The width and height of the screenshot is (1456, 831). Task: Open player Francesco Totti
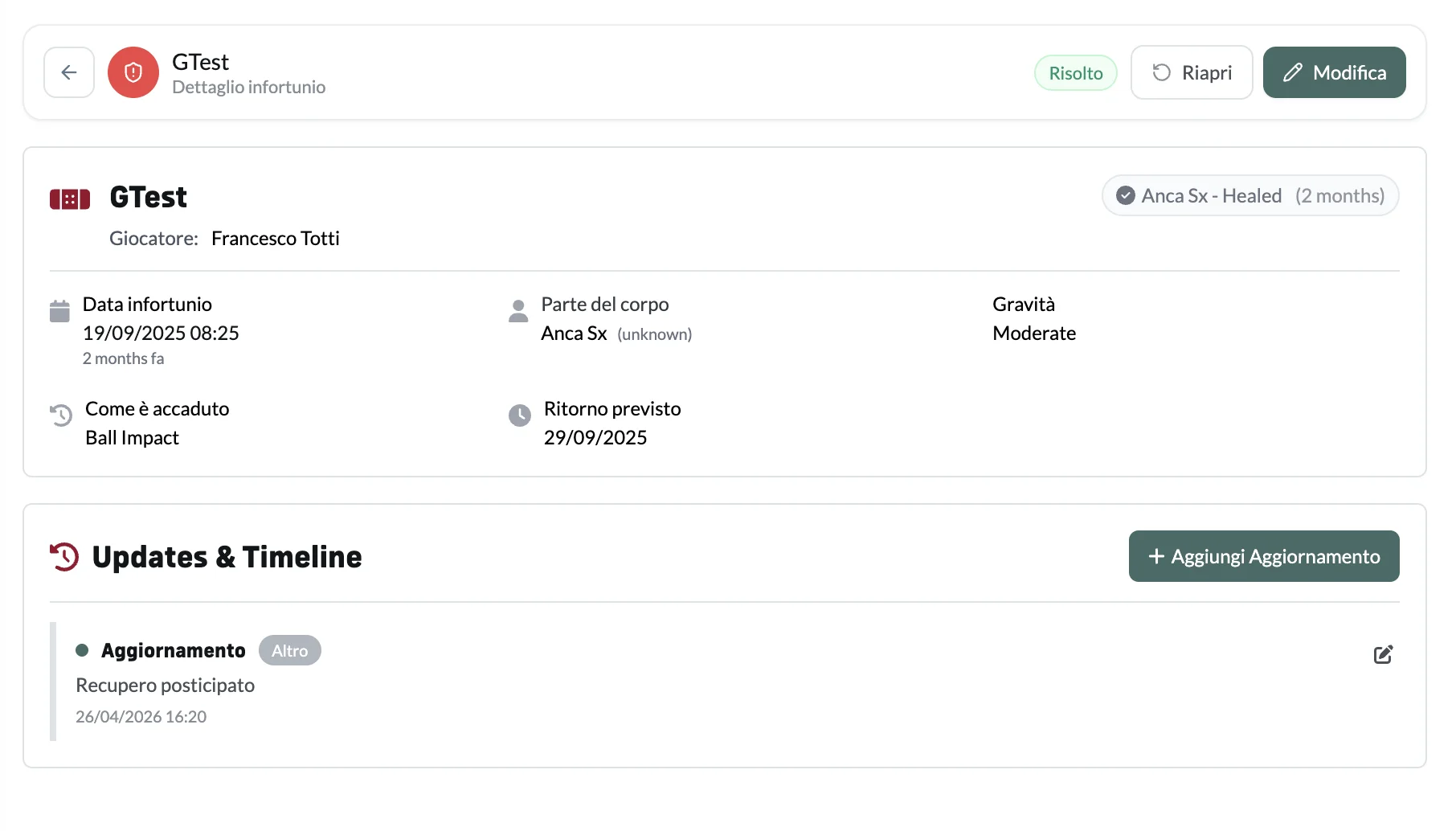click(x=276, y=239)
